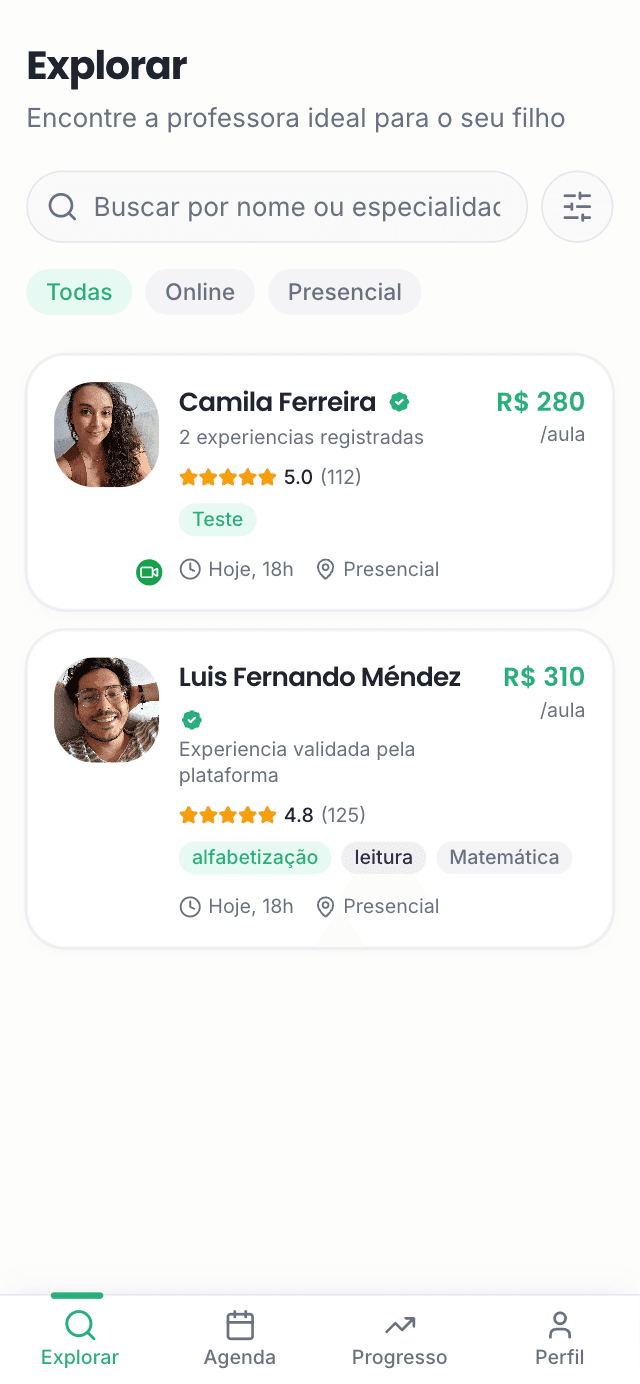
Task: Click the green verification badge next to Camila Ferreira
Action: 399,402
